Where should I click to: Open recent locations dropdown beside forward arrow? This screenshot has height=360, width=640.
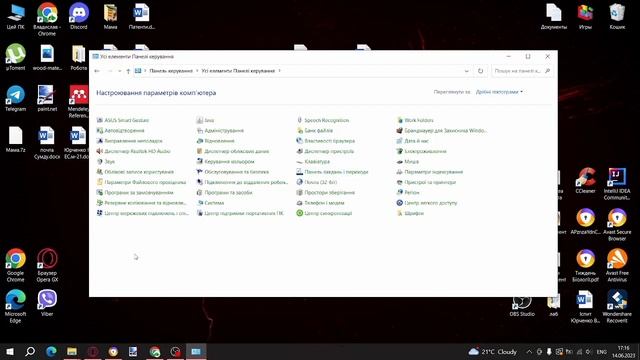tap(119, 71)
